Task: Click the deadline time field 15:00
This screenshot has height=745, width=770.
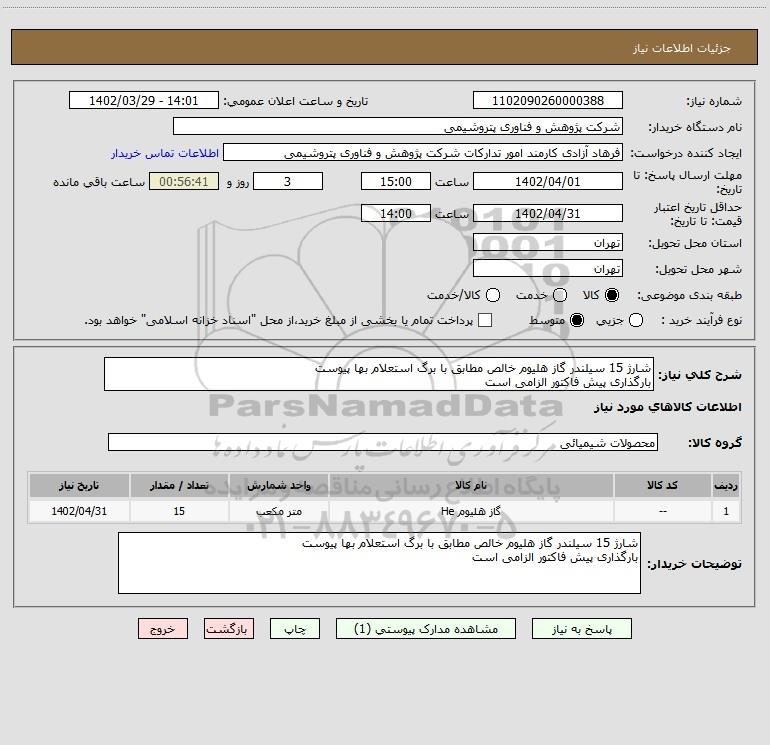Action: point(396,181)
